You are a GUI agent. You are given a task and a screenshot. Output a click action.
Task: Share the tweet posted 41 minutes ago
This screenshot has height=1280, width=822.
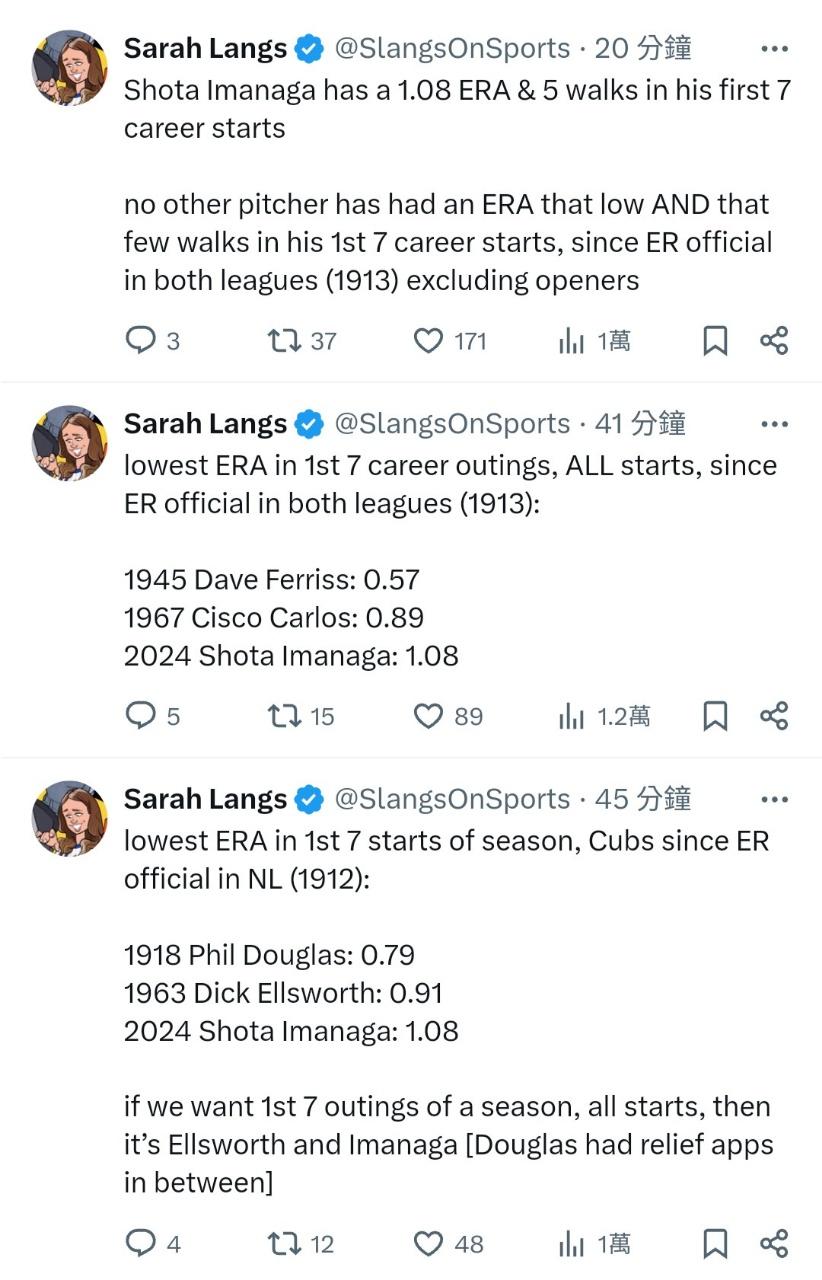point(774,716)
